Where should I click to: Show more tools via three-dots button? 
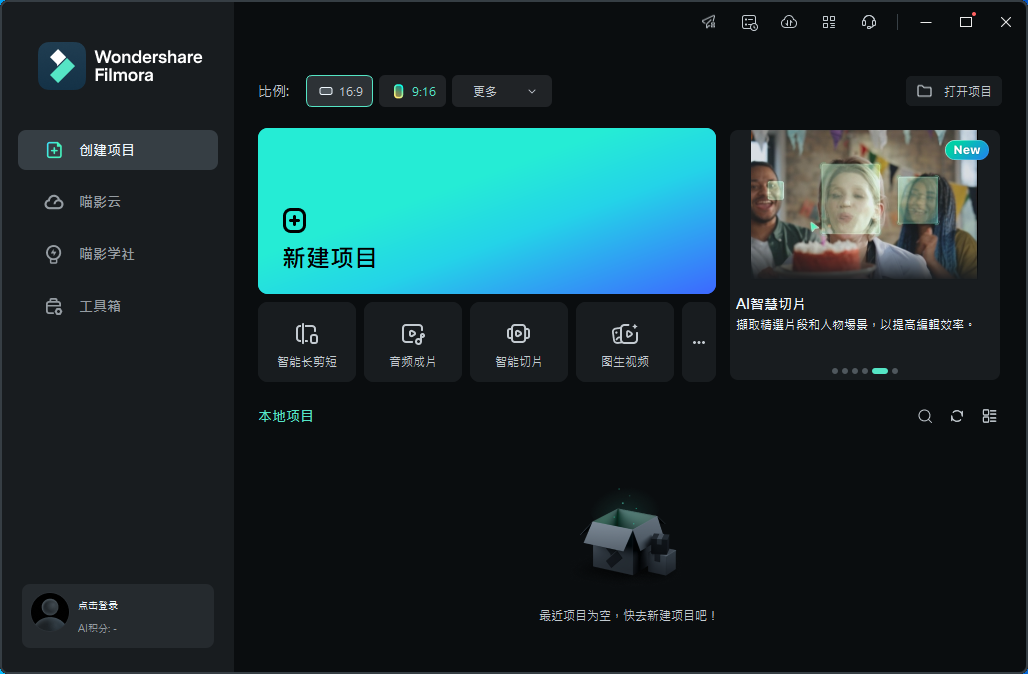coord(699,342)
